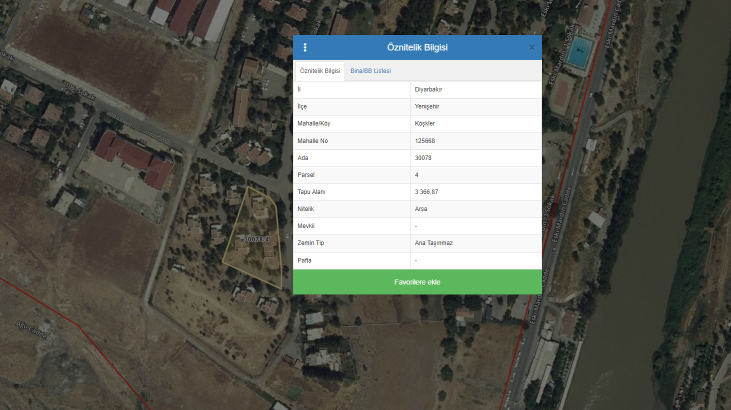Click the yellow-outlined parcel label on map
Screen dimensions: 731x410
point(257,239)
